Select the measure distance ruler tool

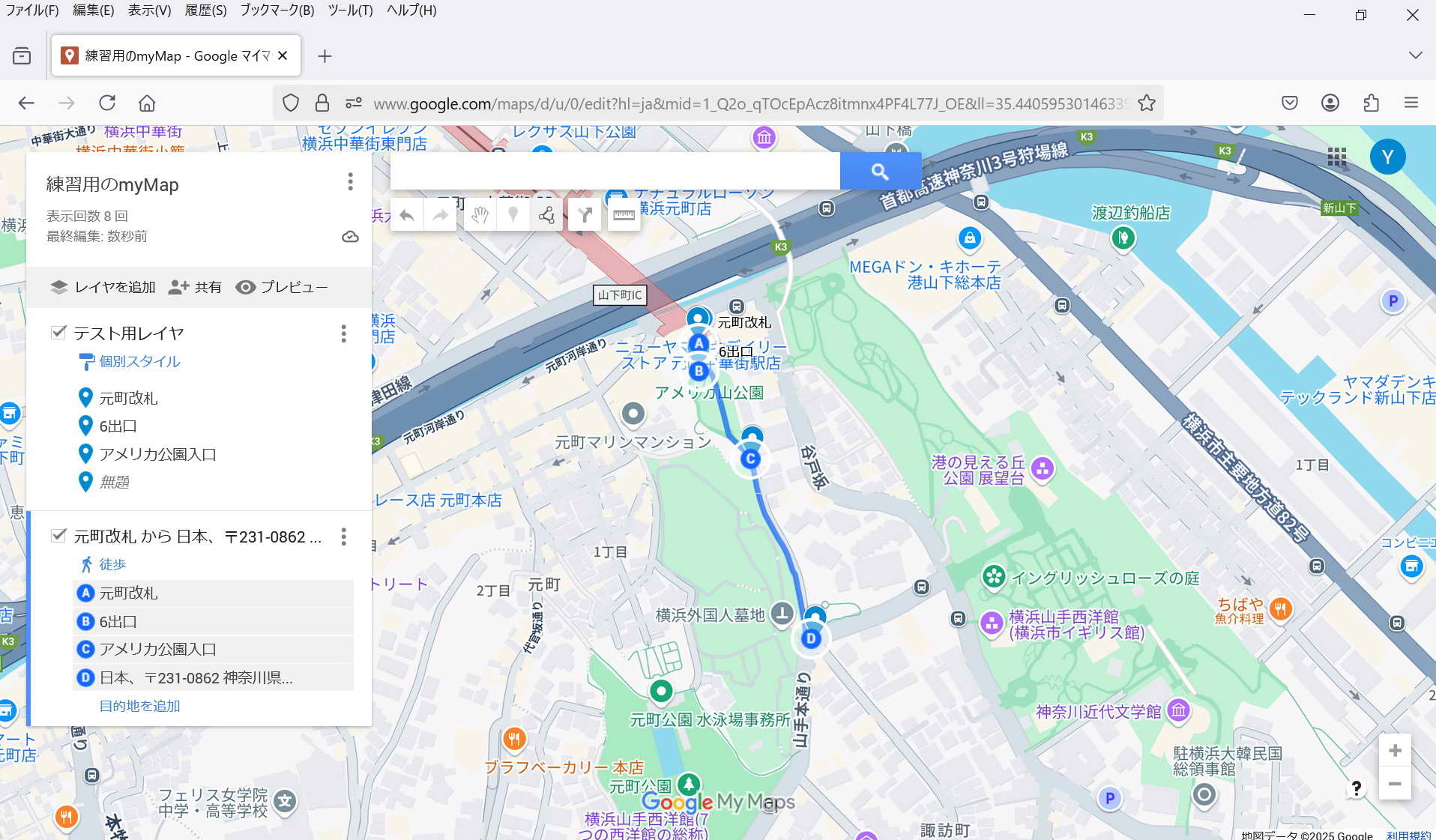click(624, 216)
